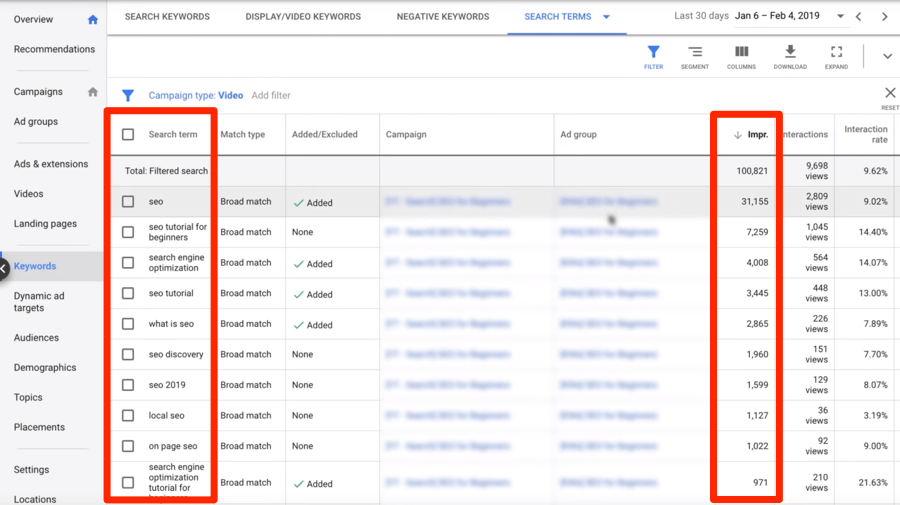The image size is (900, 505).
Task: Select all rows using the header checkbox
Action: 128,135
